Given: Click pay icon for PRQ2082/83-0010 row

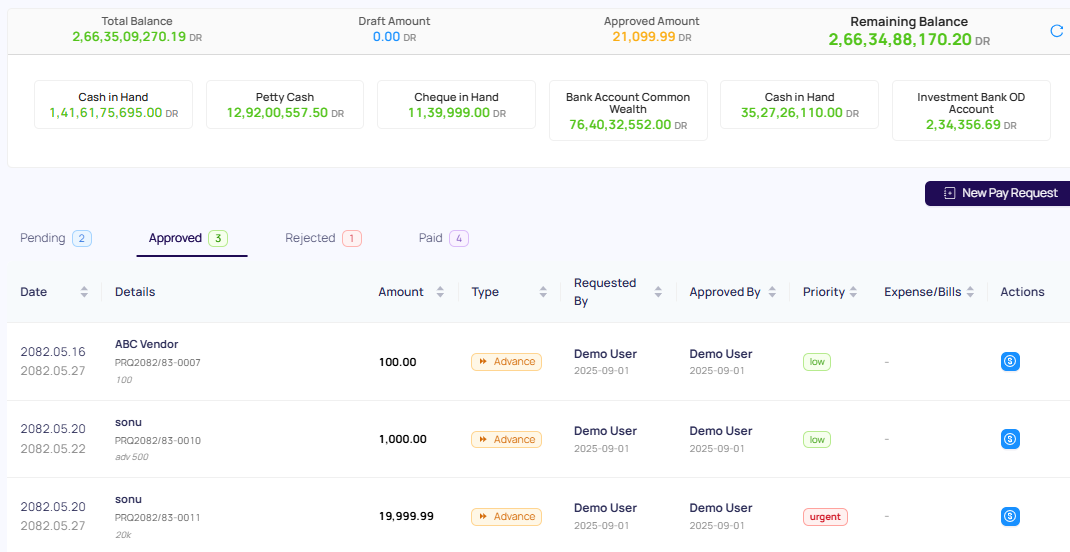Looking at the screenshot, I should point(1010,439).
